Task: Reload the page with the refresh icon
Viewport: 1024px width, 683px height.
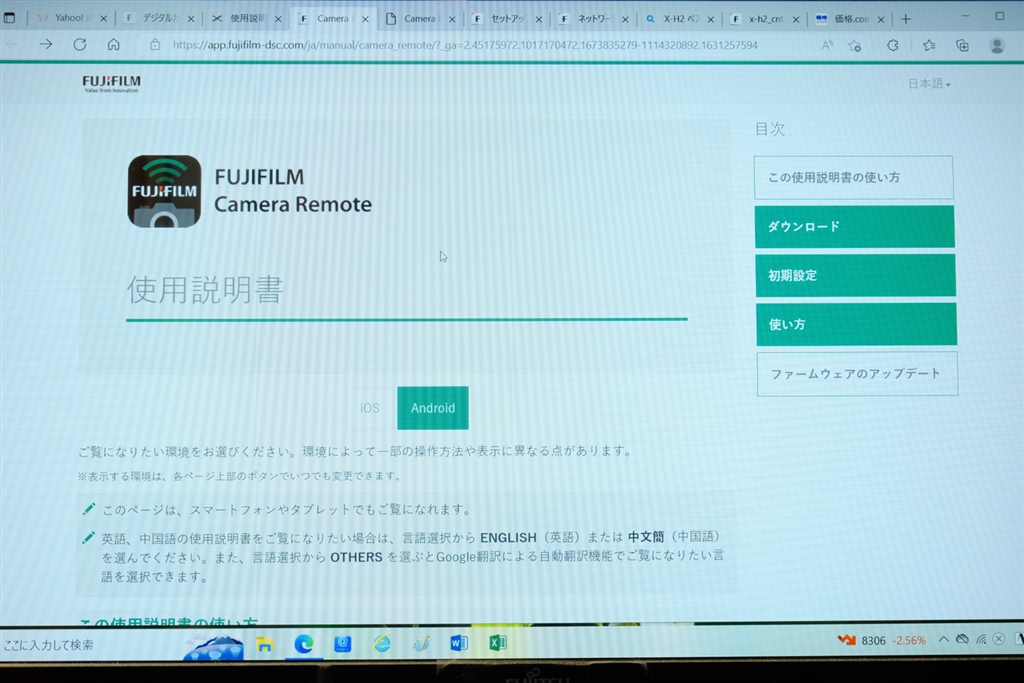Action: point(80,44)
